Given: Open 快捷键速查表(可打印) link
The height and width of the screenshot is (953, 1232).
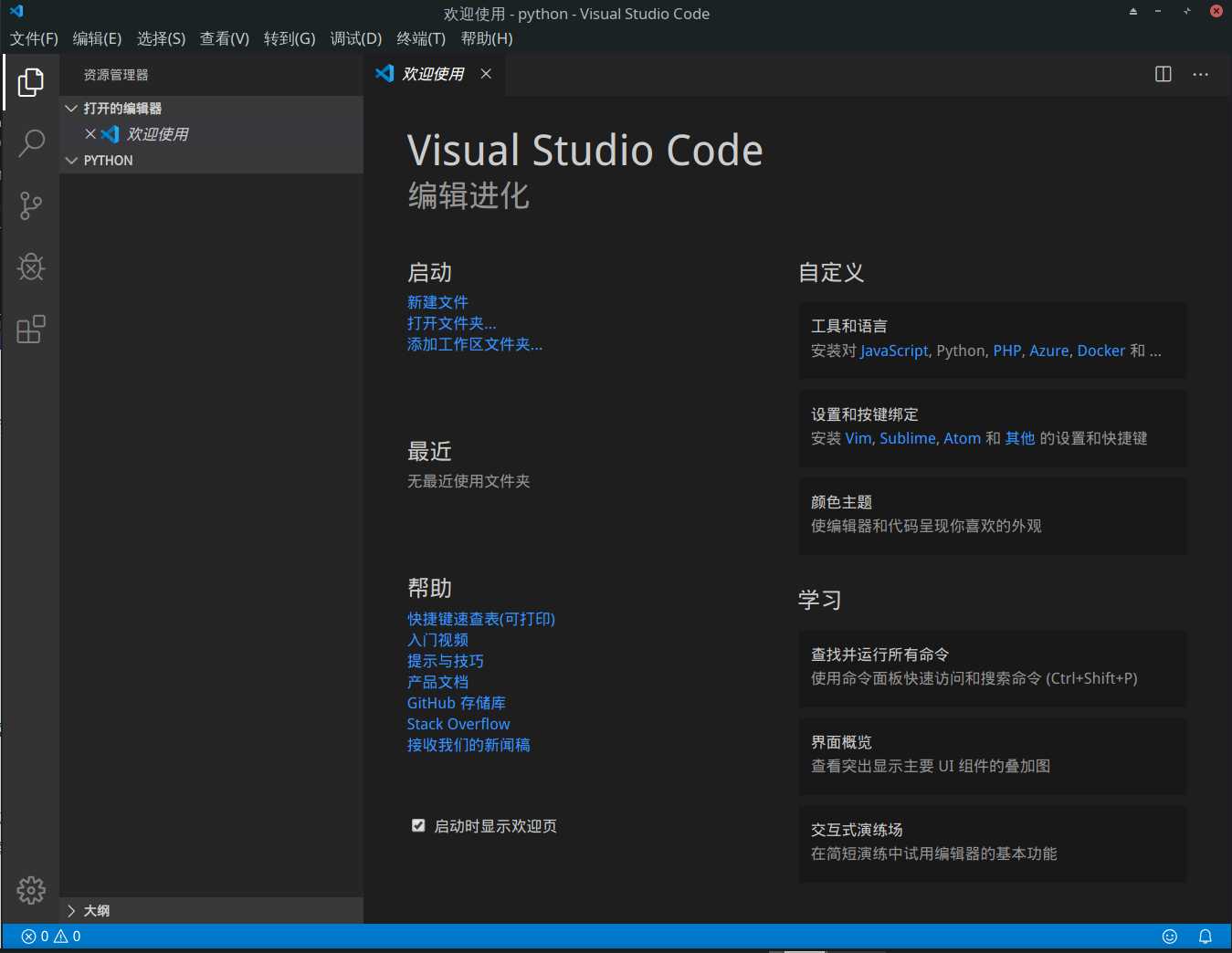Looking at the screenshot, I should point(481,619).
